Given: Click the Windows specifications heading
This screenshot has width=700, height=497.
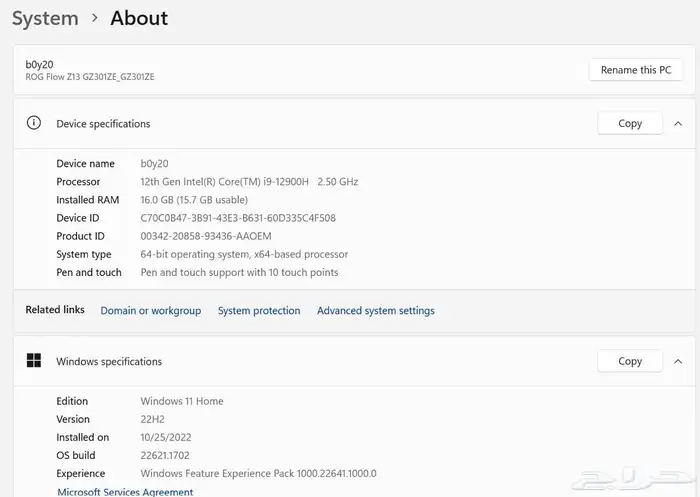Looking at the screenshot, I should pyautogui.click(x=109, y=361).
